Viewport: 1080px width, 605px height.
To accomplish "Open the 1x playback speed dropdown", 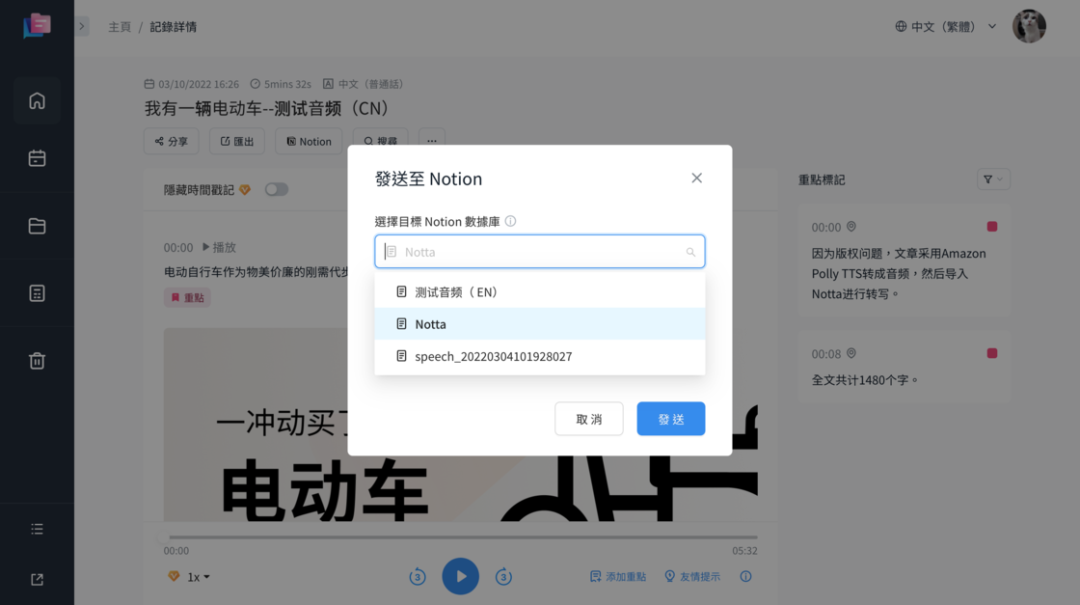I will 198,577.
